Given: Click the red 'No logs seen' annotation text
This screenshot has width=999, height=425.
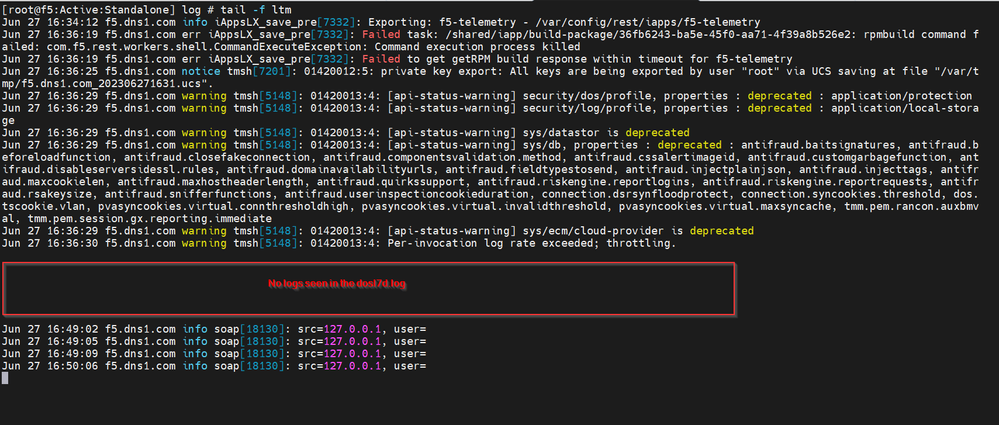Looking at the screenshot, I should tap(336, 285).
